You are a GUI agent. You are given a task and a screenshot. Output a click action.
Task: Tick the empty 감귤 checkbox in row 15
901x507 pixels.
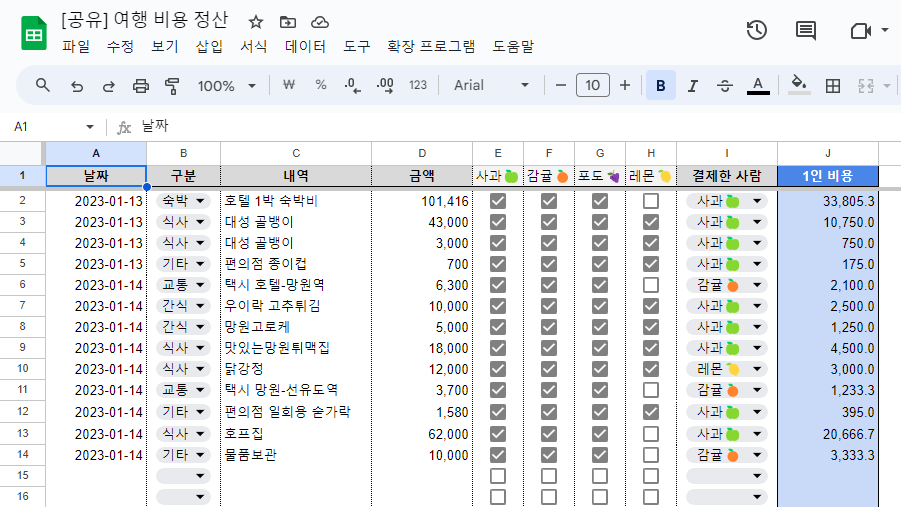(x=549, y=476)
